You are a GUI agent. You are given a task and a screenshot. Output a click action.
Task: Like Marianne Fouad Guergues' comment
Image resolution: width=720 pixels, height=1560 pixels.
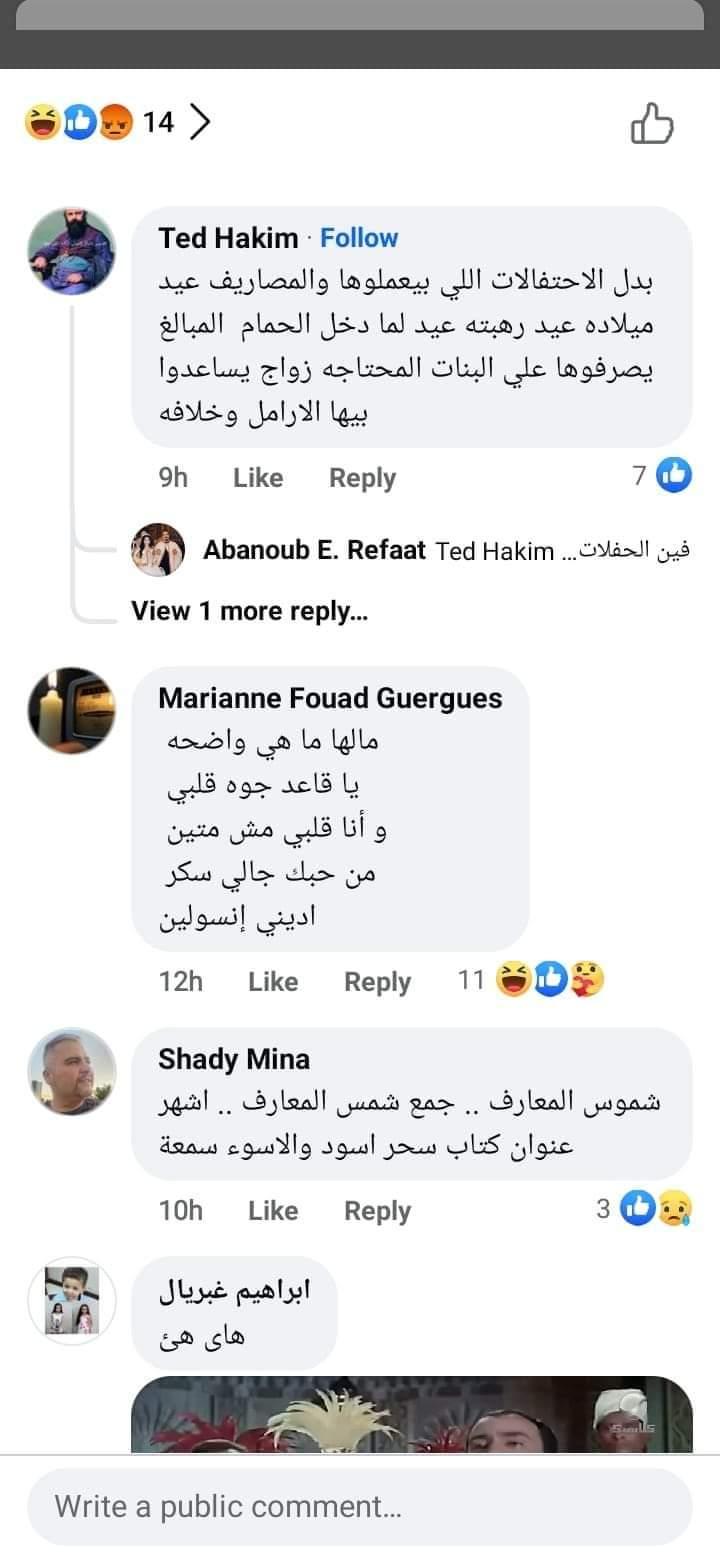[x=273, y=982]
